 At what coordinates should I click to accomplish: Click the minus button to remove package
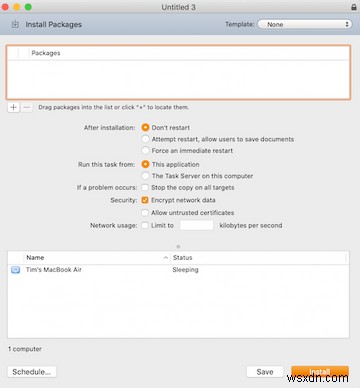coord(27,107)
